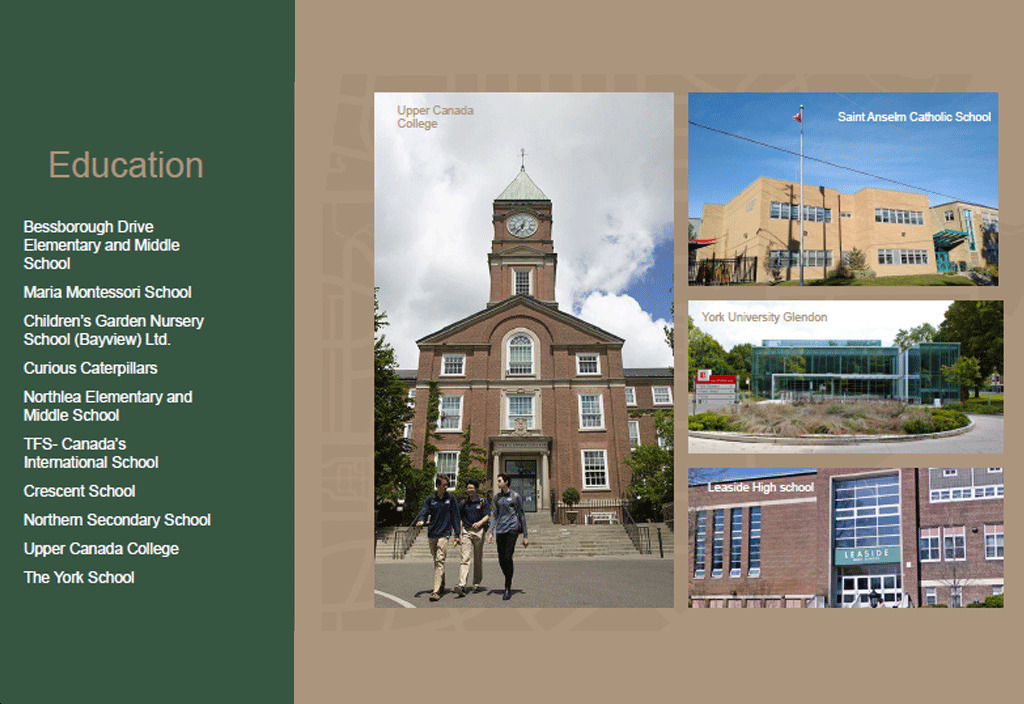Click the Leaside High school caption
Image resolution: width=1024 pixels, height=704 pixels.
pos(761,487)
